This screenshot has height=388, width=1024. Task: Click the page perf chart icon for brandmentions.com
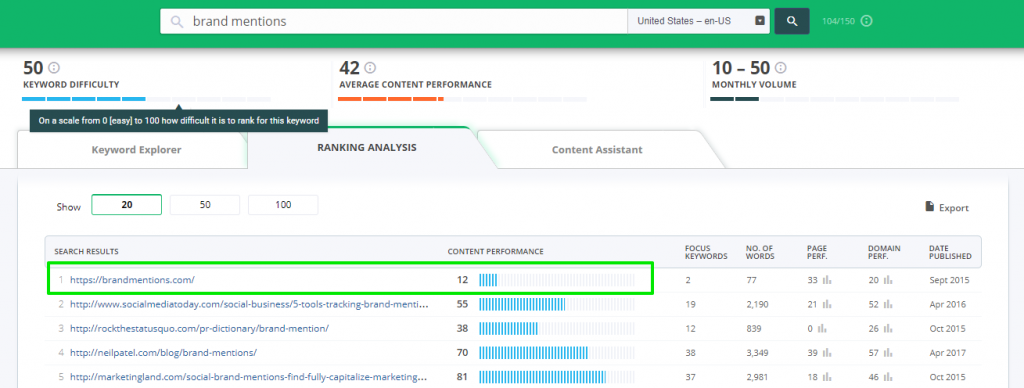click(827, 280)
